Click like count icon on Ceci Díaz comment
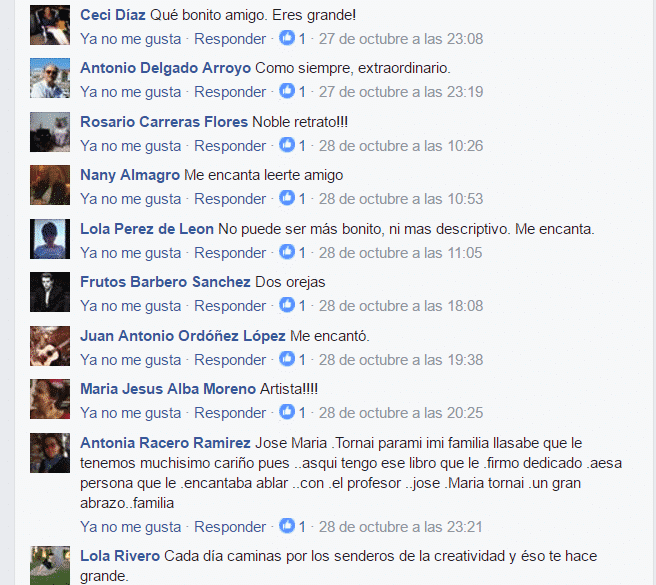This screenshot has width=656, height=585. (287, 38)
